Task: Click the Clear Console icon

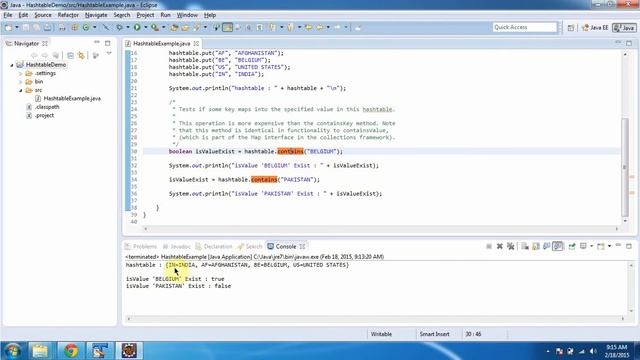Action: pyautogui.click(x=525, y=246)
